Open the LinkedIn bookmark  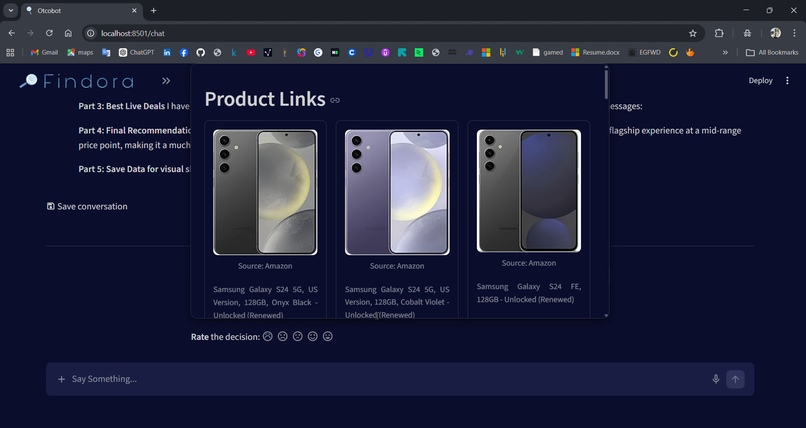(x=167, y=52)
